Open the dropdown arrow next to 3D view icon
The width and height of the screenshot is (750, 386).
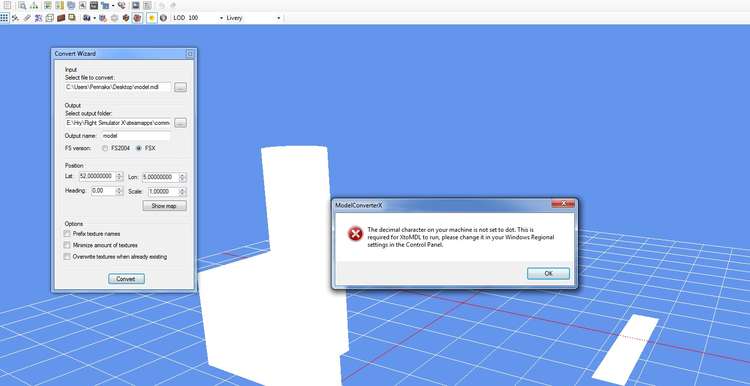[x=94, y=18]
